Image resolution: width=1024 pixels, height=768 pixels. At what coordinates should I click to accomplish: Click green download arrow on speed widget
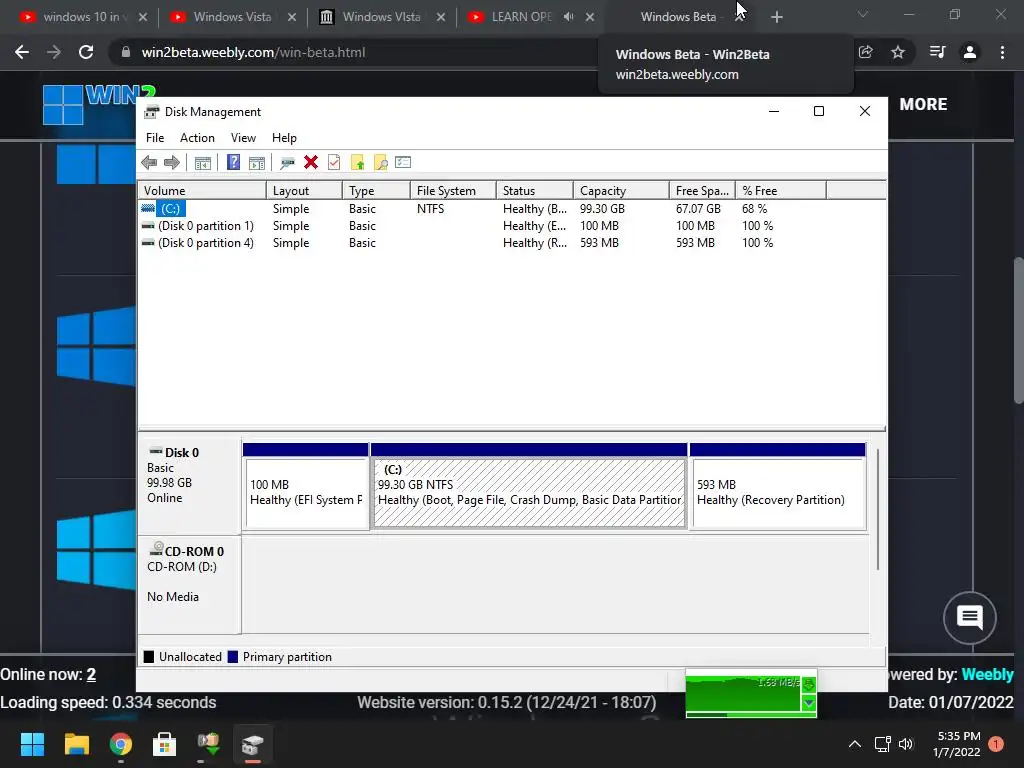tap(808, 684)
